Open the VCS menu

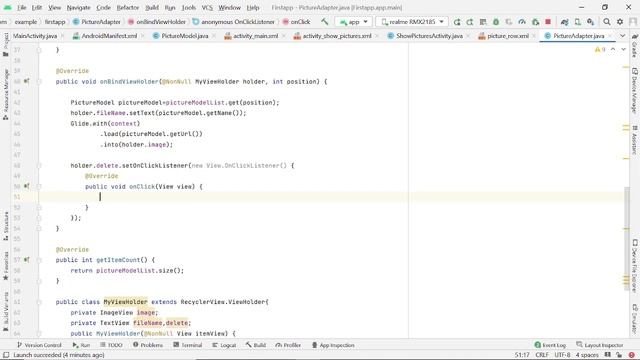click(x=207, y=7)
